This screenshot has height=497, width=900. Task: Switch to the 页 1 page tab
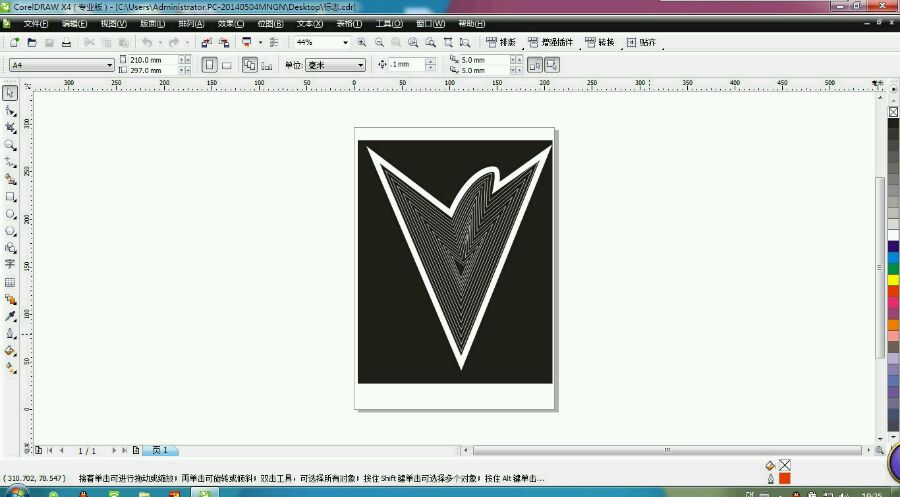(x=160, y=451)
